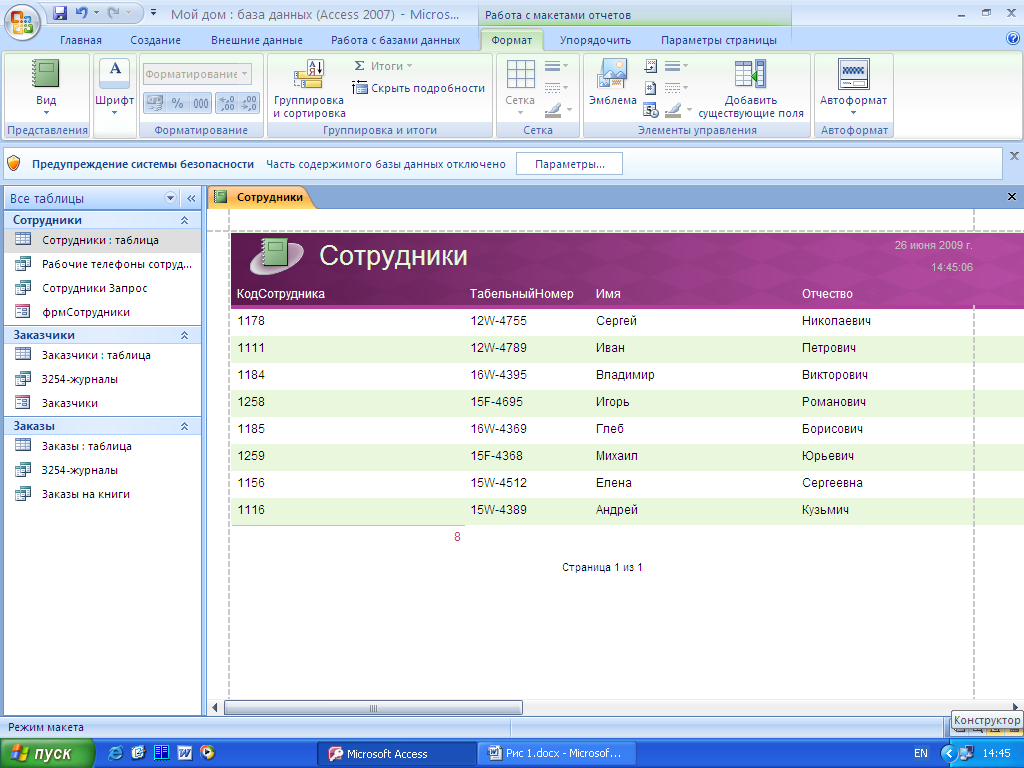This screenshot has height=768, width=1024.
Task: Open the Вид view button
Action: tap(46, 88)
